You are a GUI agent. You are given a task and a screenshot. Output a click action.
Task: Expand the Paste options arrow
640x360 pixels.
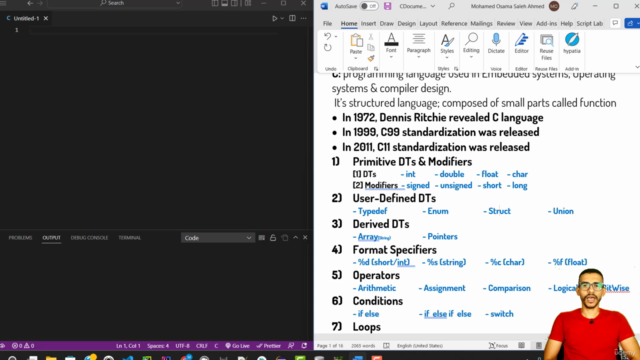(x=356, y=58)
